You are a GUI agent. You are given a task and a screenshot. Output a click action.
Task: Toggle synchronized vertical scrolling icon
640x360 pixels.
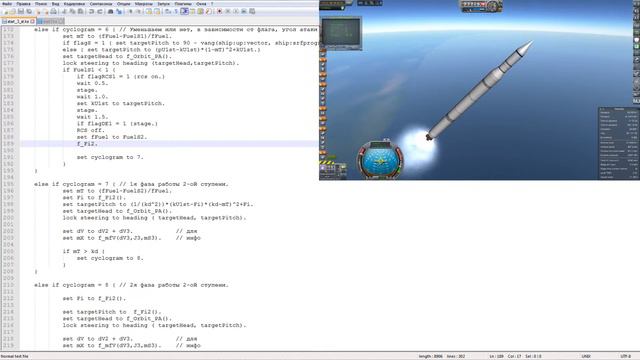click(149, 11)
